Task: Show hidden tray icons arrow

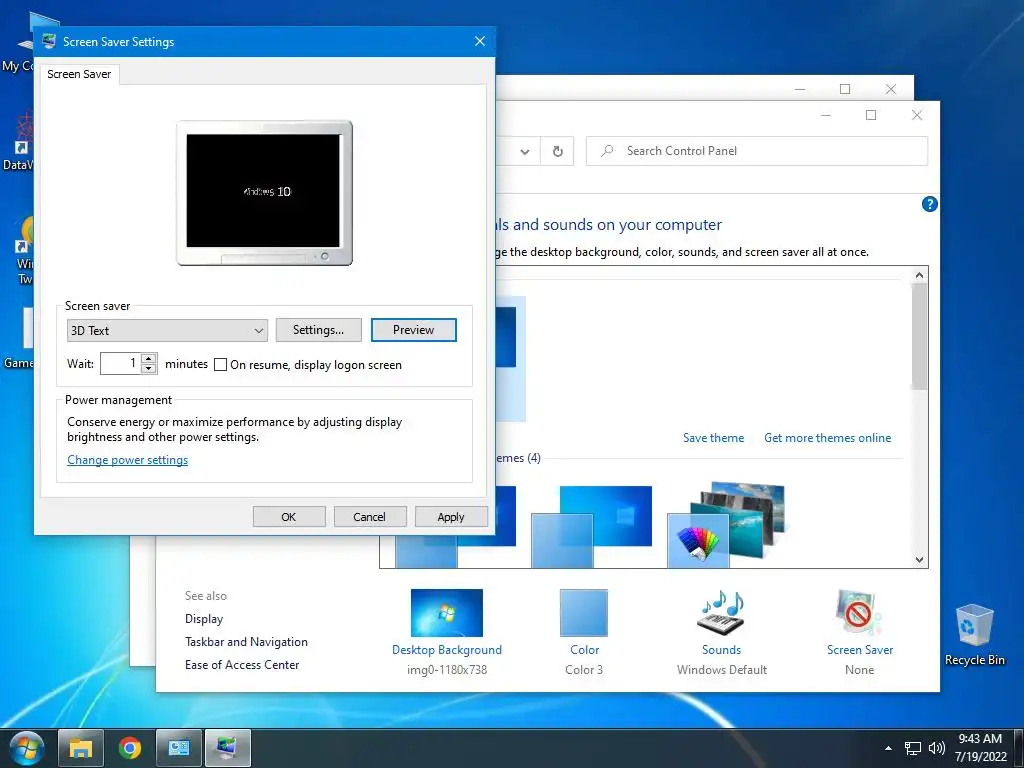Action: (888, 748)
